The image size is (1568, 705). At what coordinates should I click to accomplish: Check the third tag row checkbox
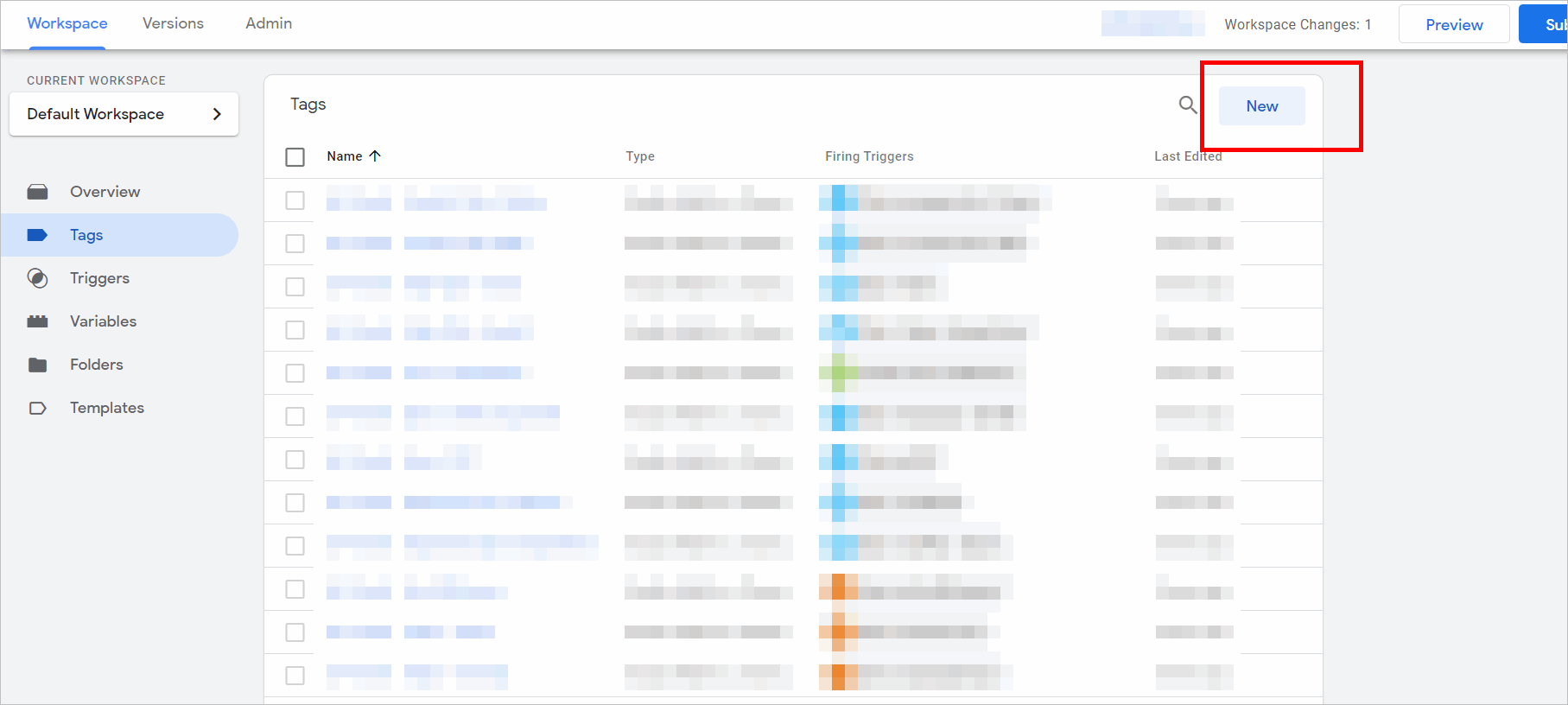[295, 287]
